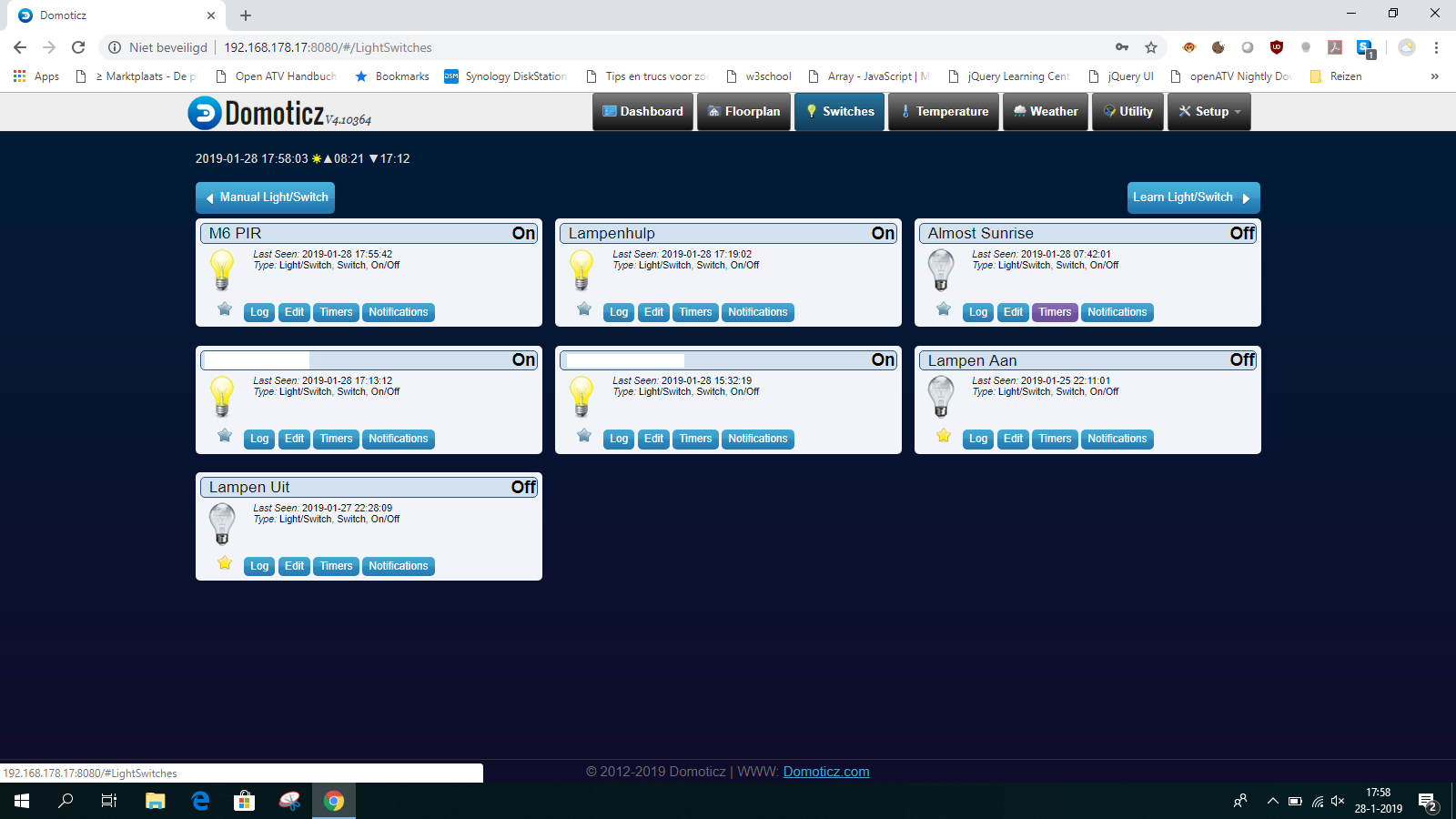Favorite star on switch seen 17:13:12
Screen dimensions: 1456x819
[x=225, y=436]
